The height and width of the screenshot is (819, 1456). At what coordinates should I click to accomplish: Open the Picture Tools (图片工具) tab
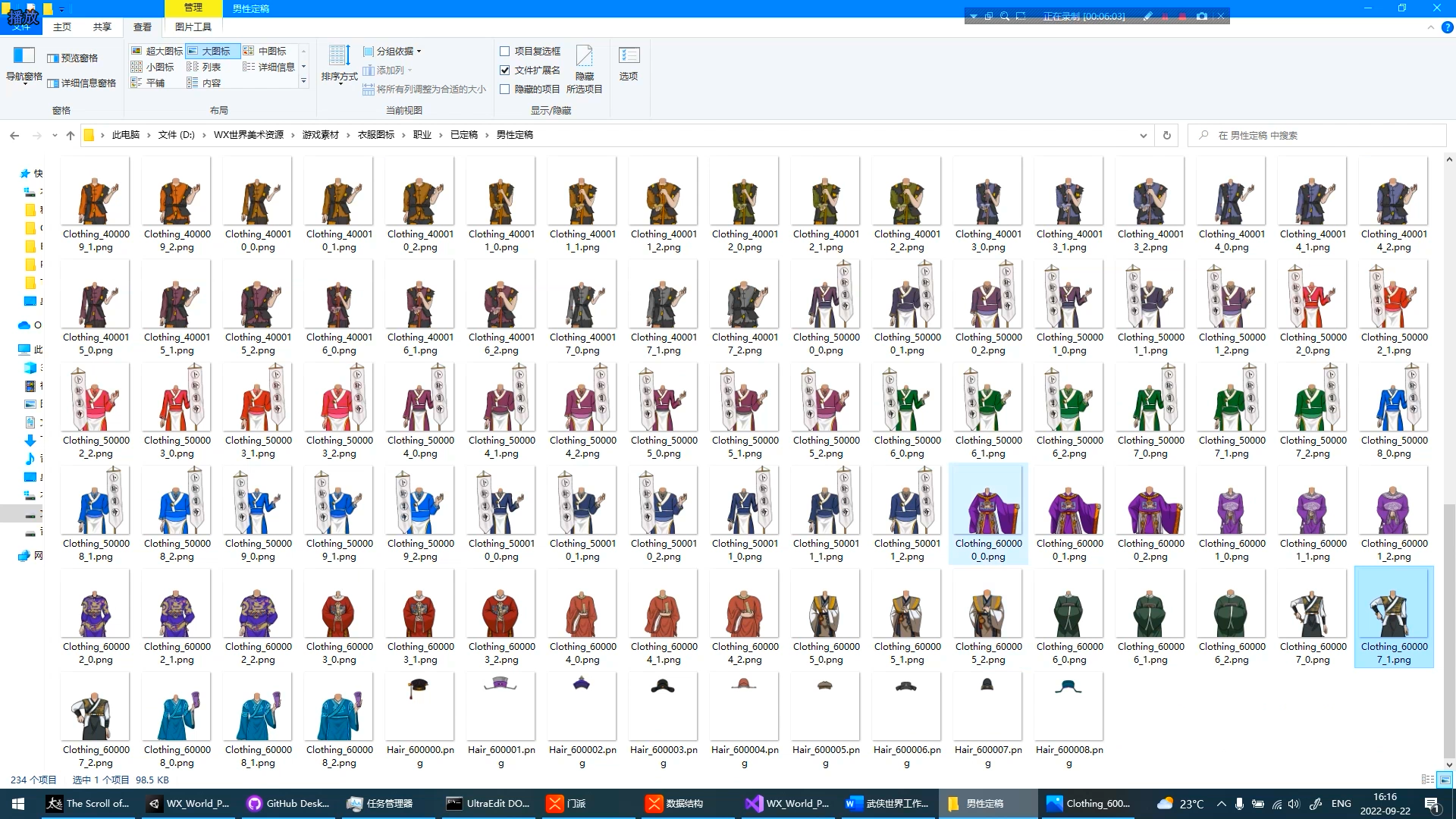coord(193,27)
